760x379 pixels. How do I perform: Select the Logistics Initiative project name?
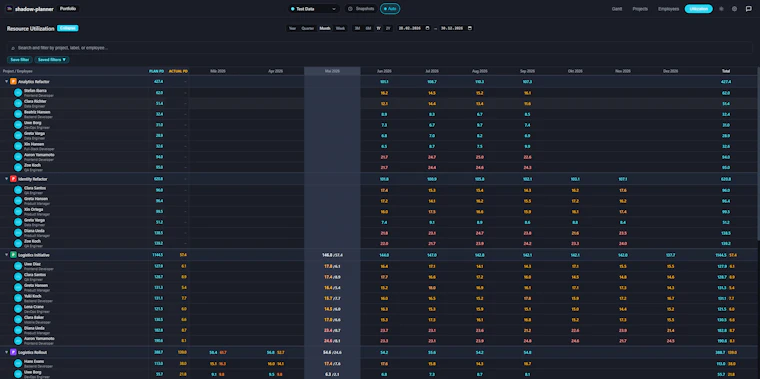coord(34,255)
